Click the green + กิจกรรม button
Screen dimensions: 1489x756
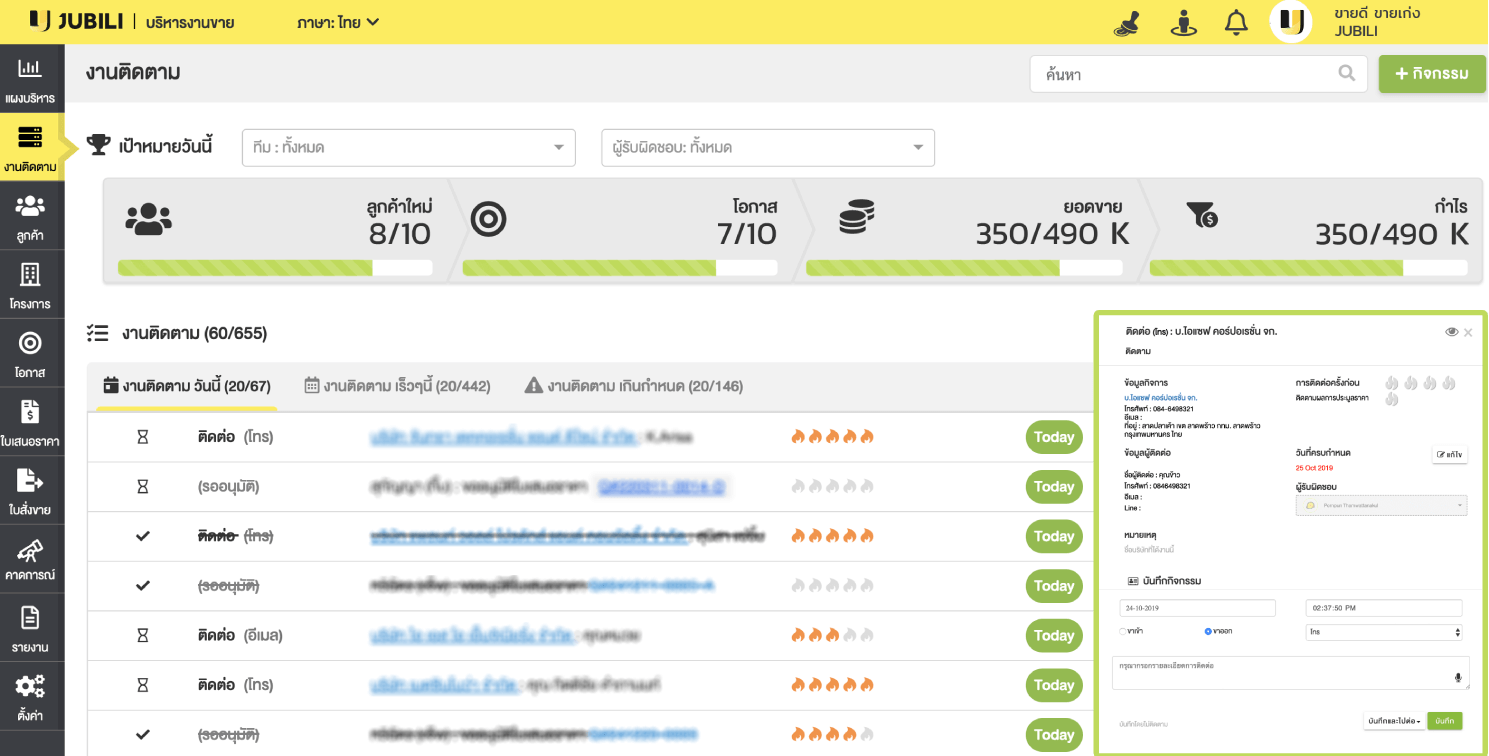(x=1431, y=74)
